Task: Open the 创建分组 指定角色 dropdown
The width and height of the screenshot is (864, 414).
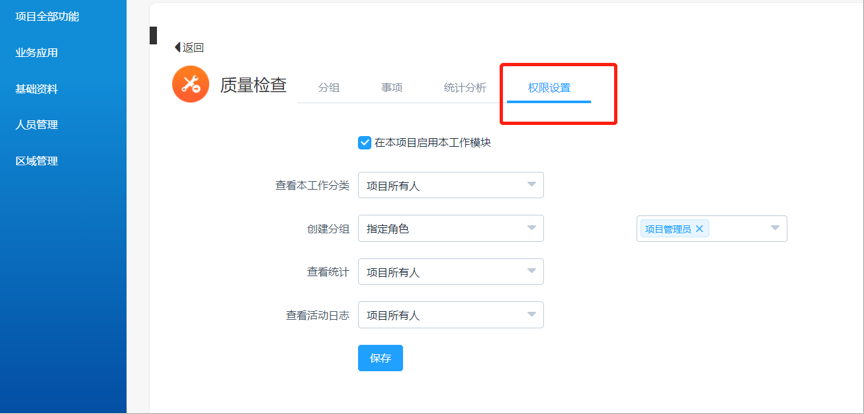Action: click(x=451, y=228)
